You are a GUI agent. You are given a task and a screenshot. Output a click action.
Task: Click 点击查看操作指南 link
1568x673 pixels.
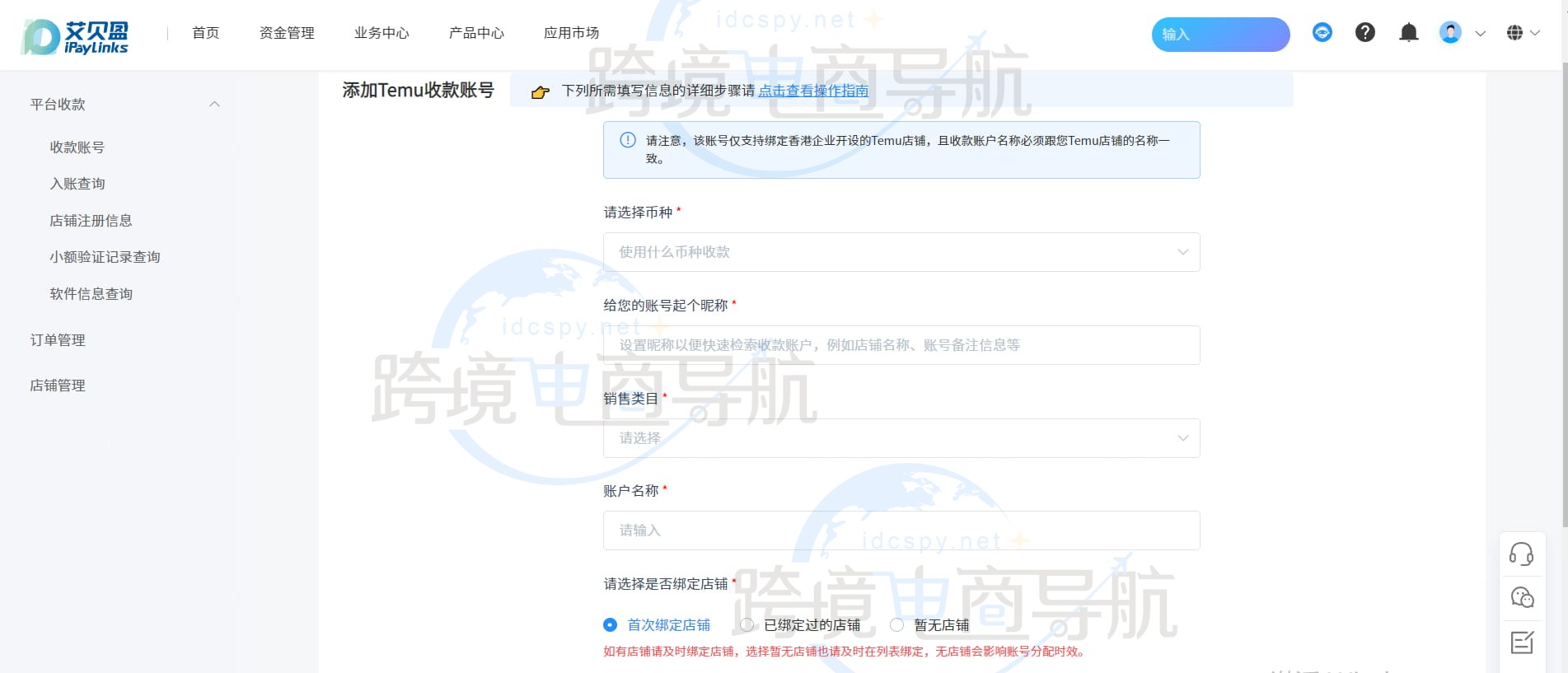tap(813, 91)
